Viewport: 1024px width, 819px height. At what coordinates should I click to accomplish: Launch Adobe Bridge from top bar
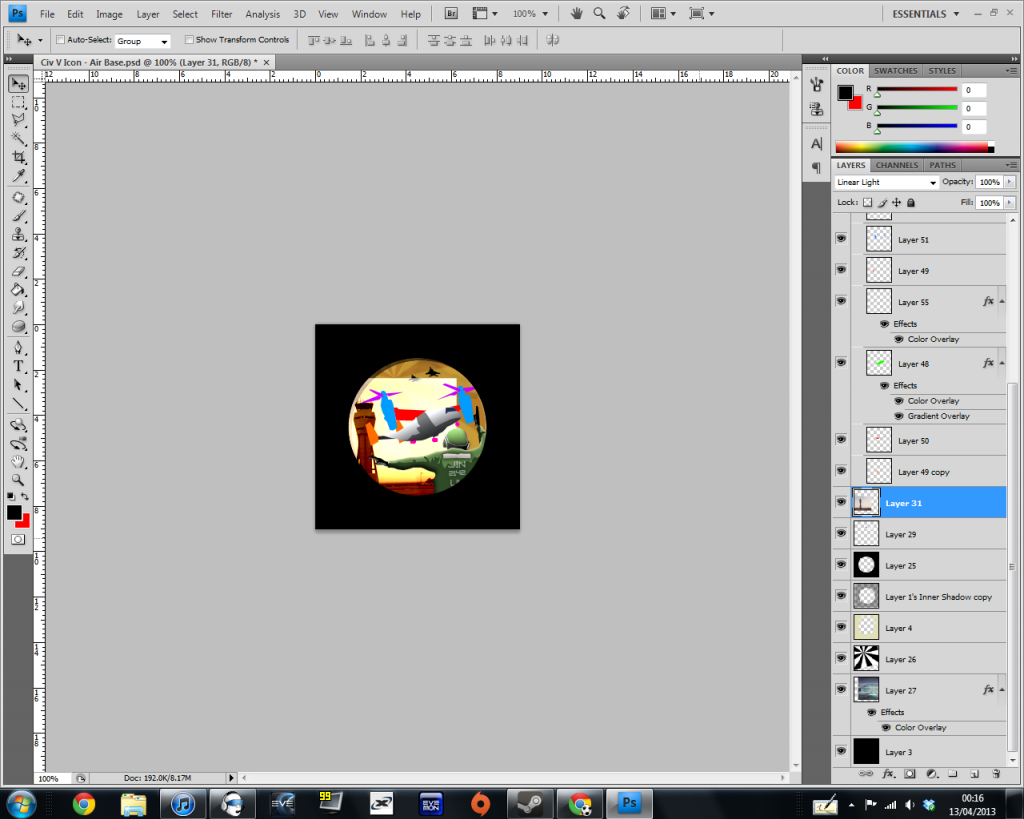[451, 14]
